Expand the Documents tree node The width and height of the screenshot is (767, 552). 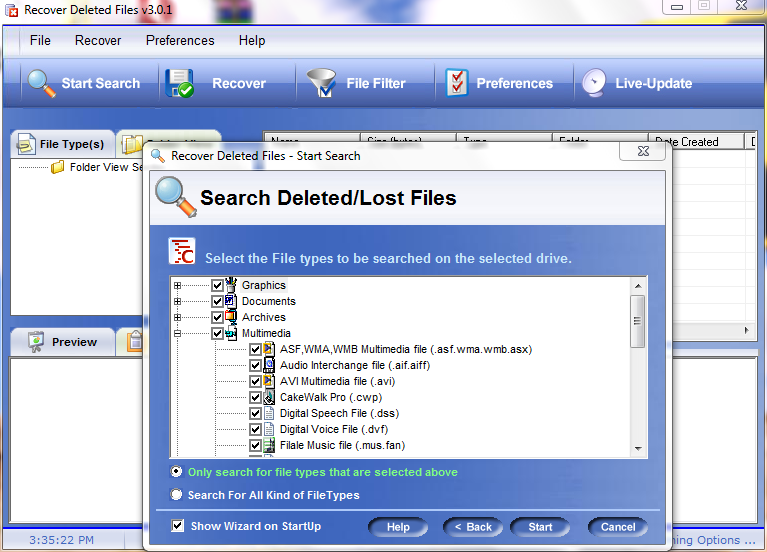178,301
